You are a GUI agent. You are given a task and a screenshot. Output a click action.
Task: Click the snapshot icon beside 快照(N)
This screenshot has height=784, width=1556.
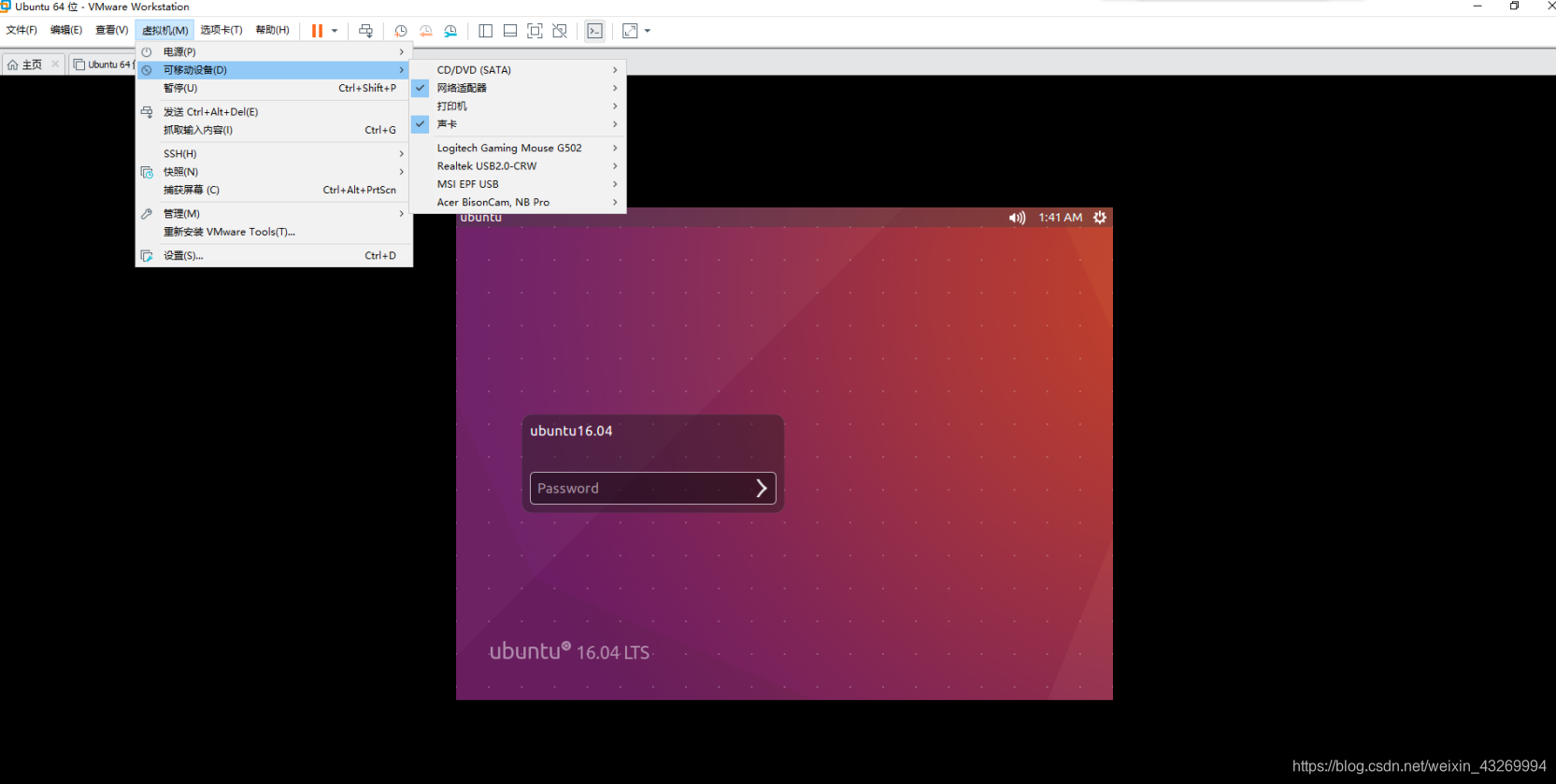[x=147, y=172]
